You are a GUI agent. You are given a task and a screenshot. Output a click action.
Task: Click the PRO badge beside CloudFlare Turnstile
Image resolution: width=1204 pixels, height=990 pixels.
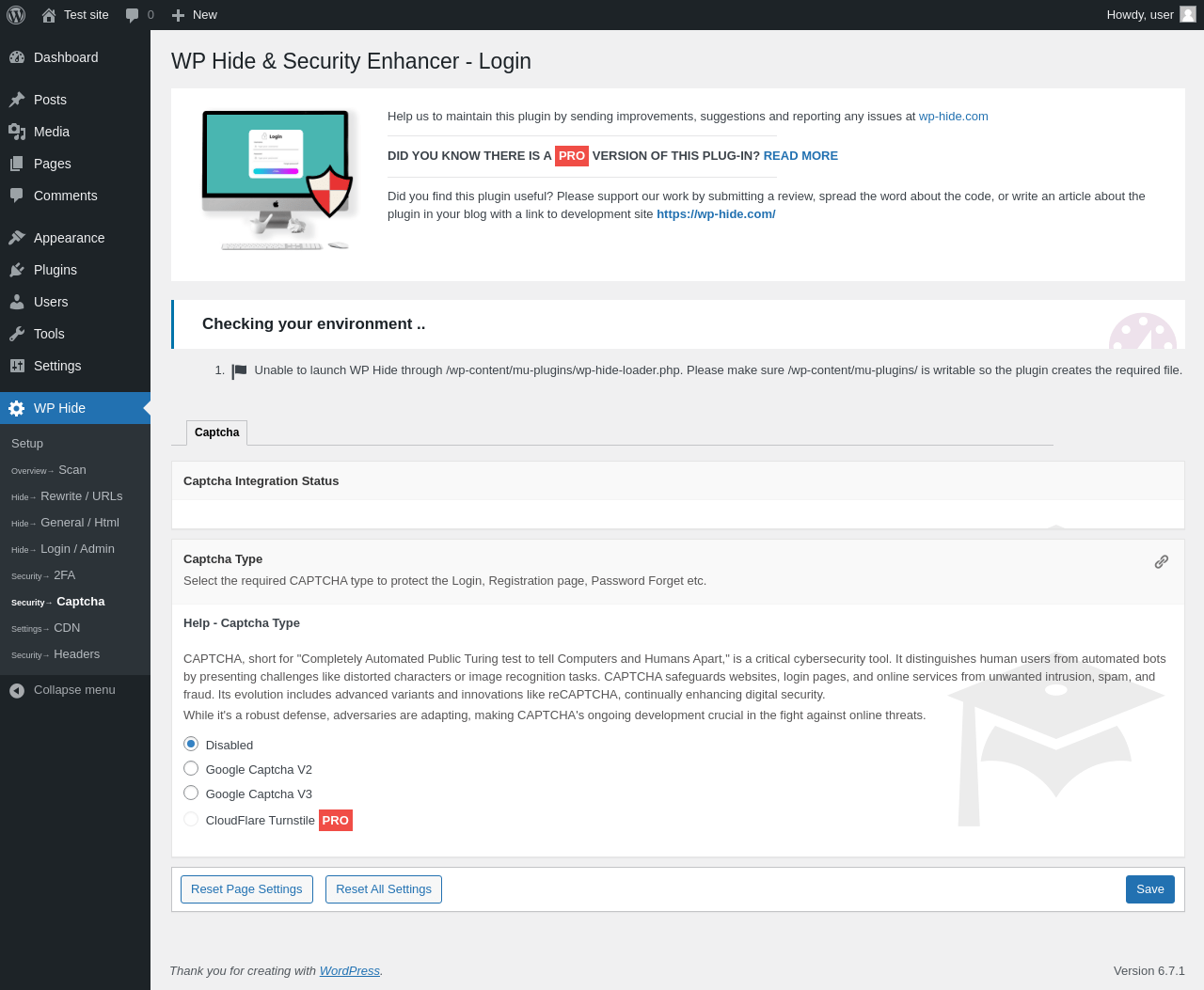tap(336, 820)
